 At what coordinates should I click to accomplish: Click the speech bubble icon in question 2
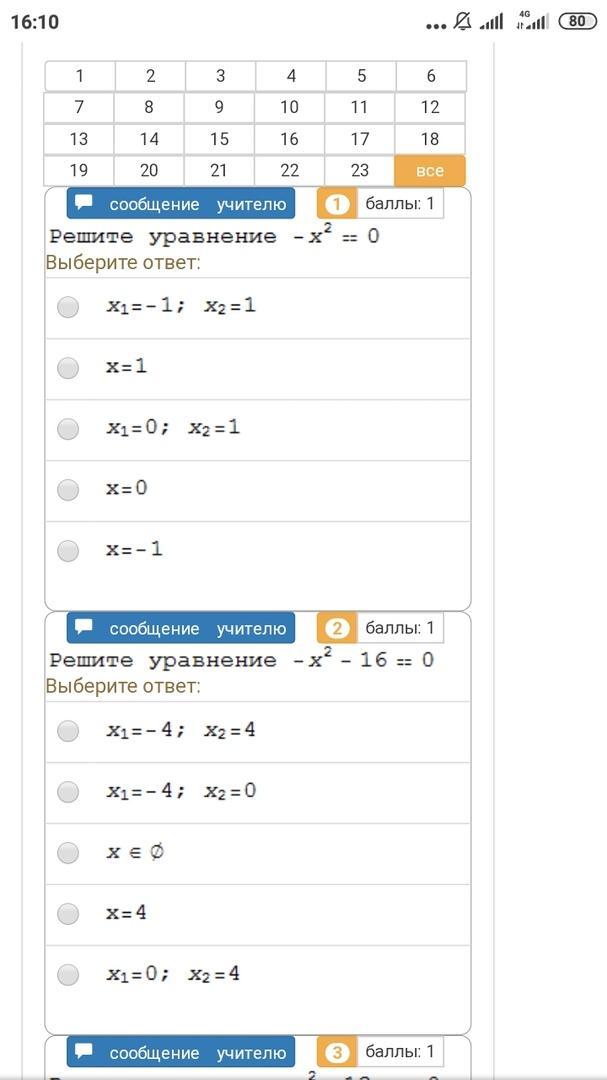coord(84,627)
